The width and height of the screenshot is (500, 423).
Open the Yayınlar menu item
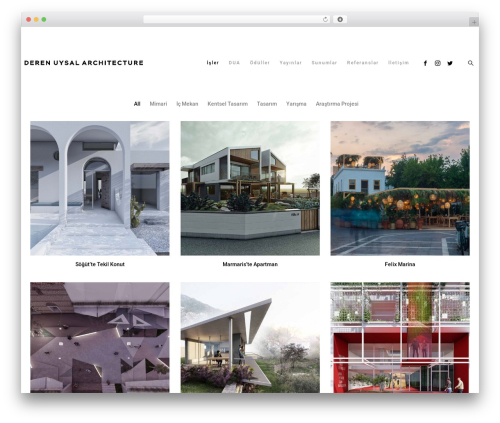(x=290, y=63)
